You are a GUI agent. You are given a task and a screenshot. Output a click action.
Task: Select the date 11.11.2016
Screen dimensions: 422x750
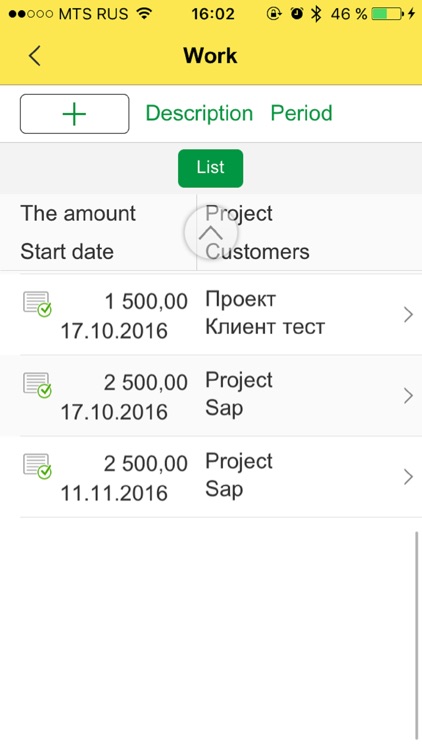pyautogui.click(x=114, y=493)
